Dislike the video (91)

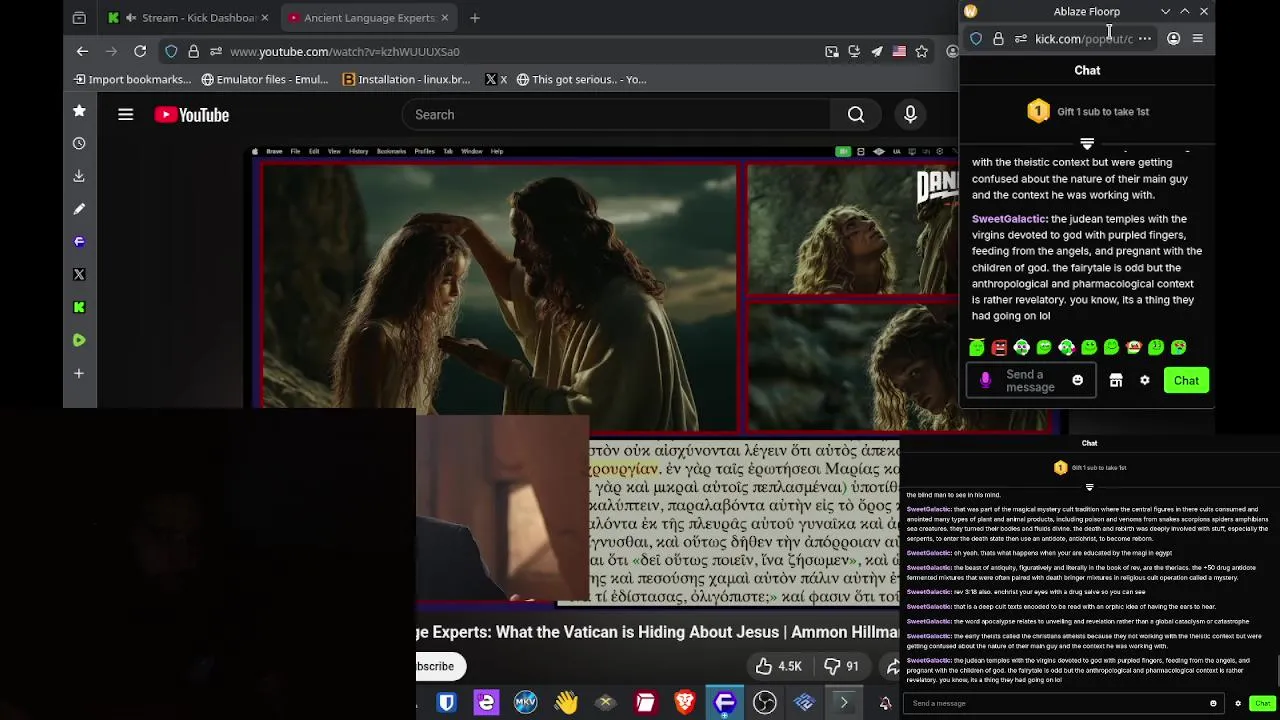coord(841,666)
